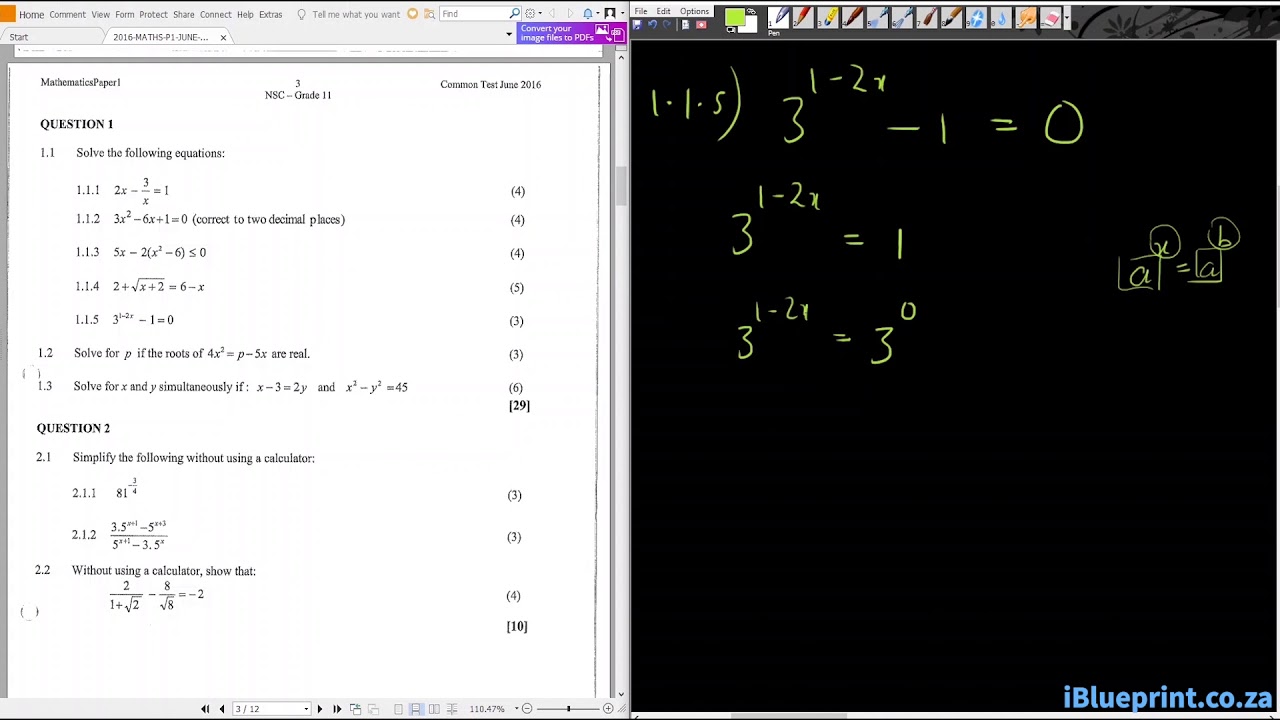Open the Home ribbon tab
The width and height of the screenshot is (1280, 720).
pyautogui.click(x=31, y=14)
